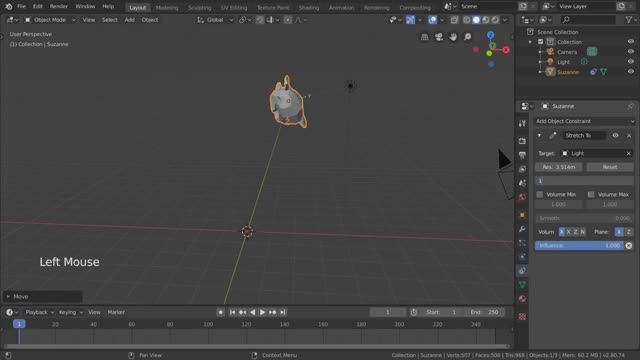Open the Active Tool properties tab
Viewport: 640px width, 360px height.
(522, 123)
